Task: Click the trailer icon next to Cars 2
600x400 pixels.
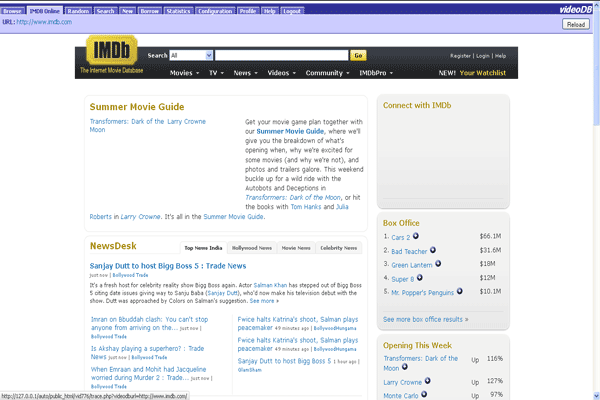Action: click(416, 237)
